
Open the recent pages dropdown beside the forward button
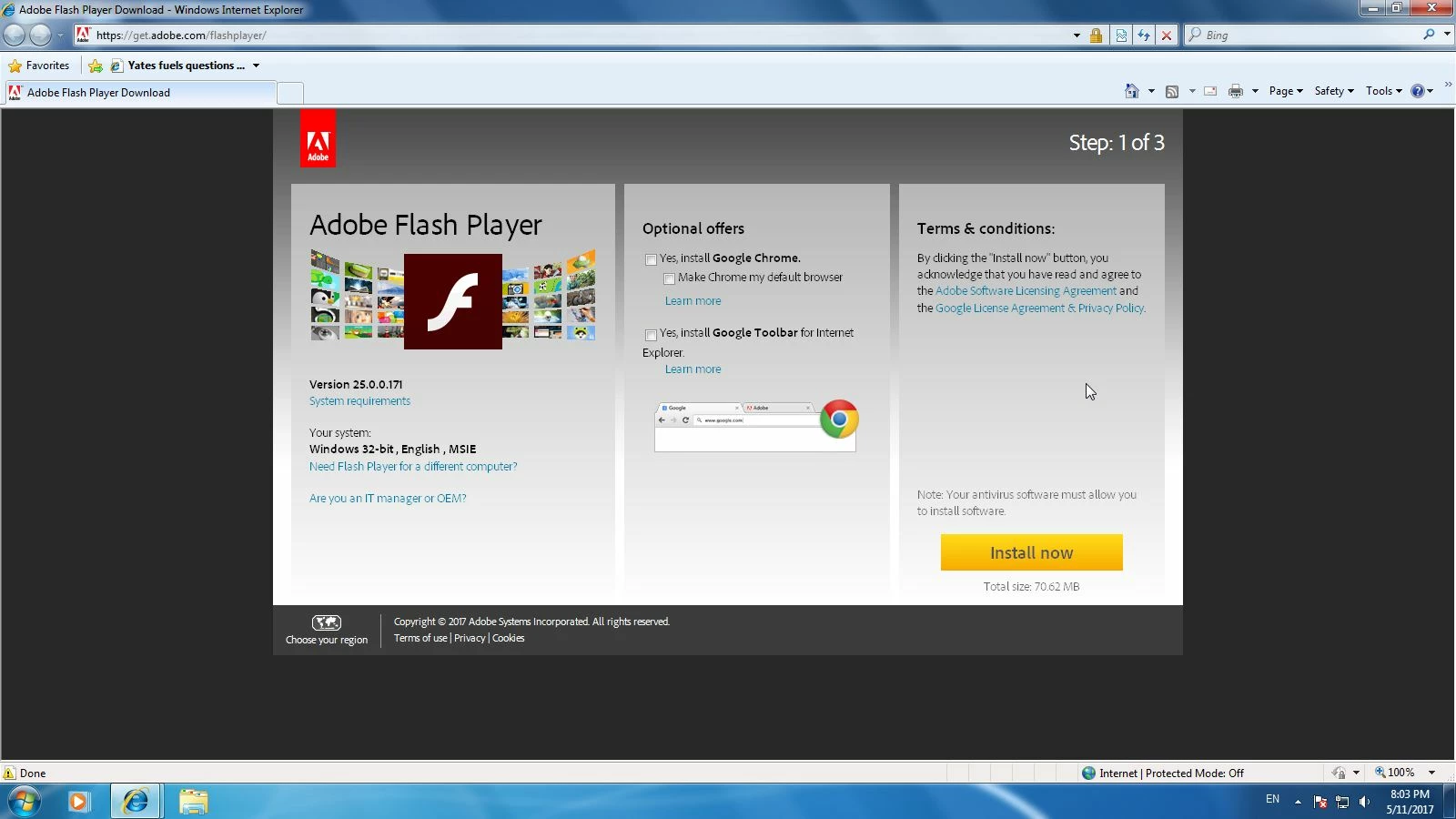[x=60, y=35]
